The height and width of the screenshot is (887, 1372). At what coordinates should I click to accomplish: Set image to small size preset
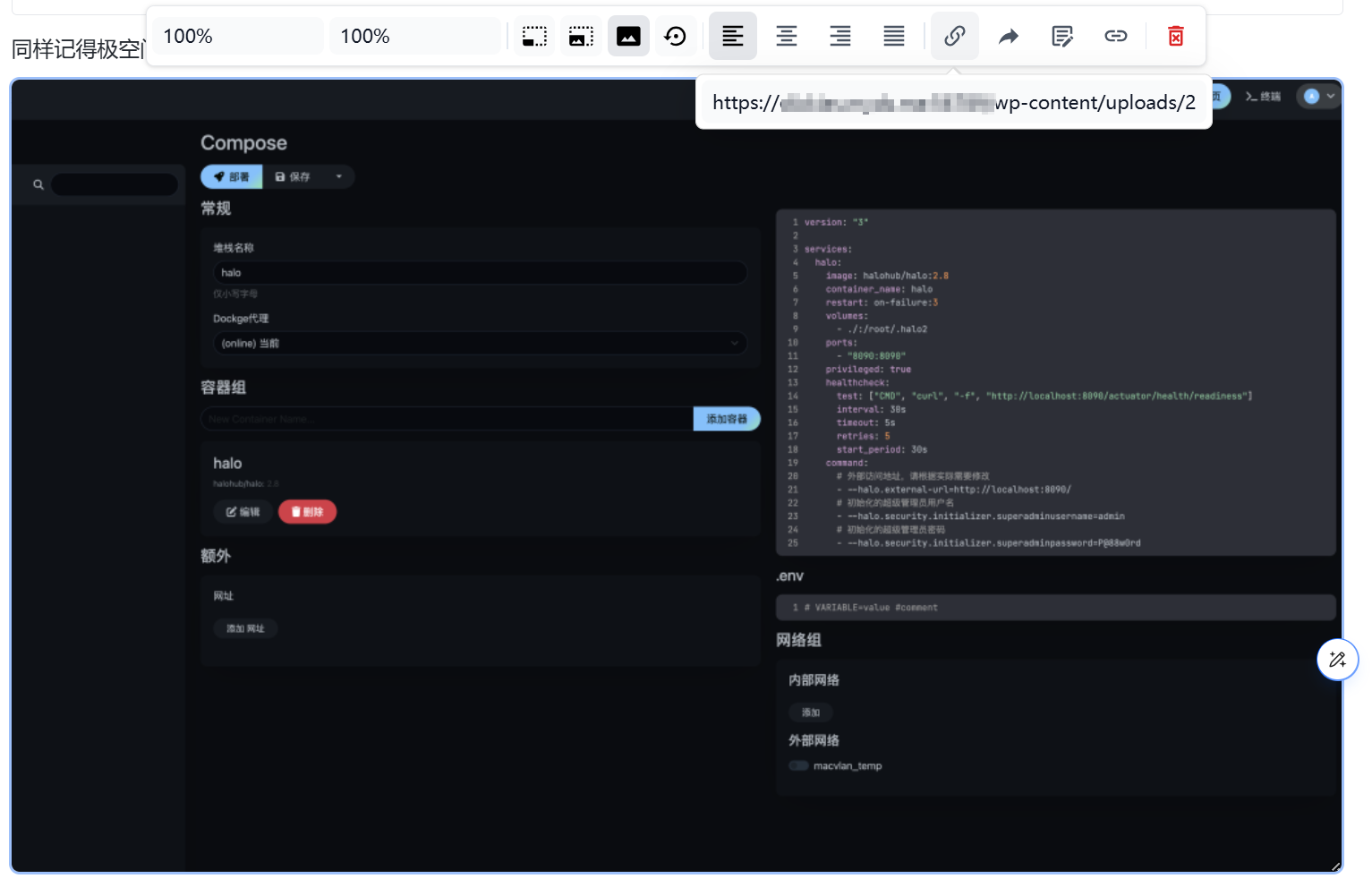pyautogui.click(x=534, y=37)
